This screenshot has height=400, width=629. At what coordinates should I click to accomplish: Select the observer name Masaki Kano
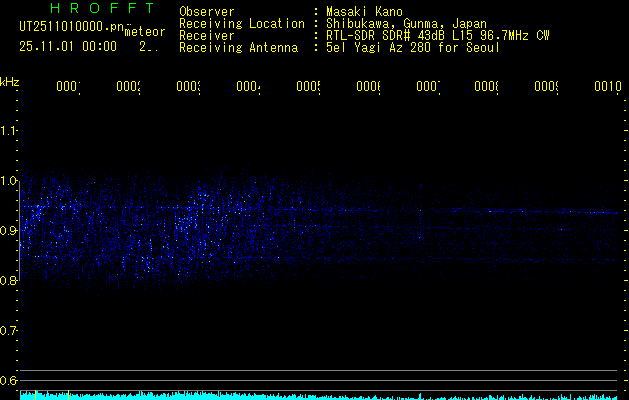[364, 12]
